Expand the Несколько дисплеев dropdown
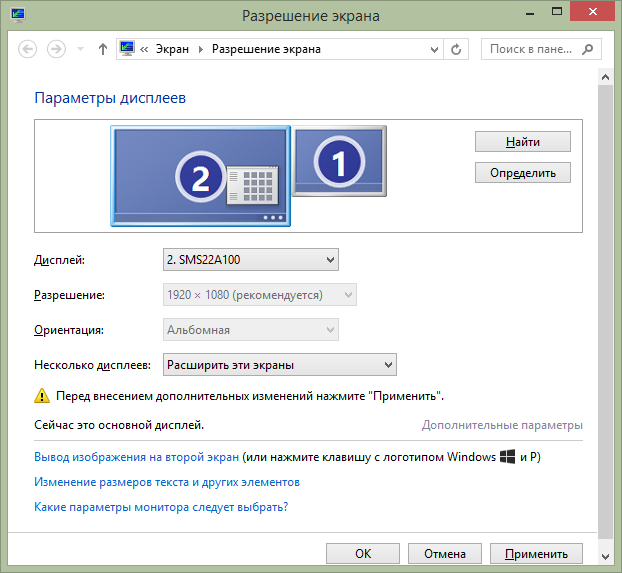This screenshot has height=573, width=622. click(x=279, y=364)
